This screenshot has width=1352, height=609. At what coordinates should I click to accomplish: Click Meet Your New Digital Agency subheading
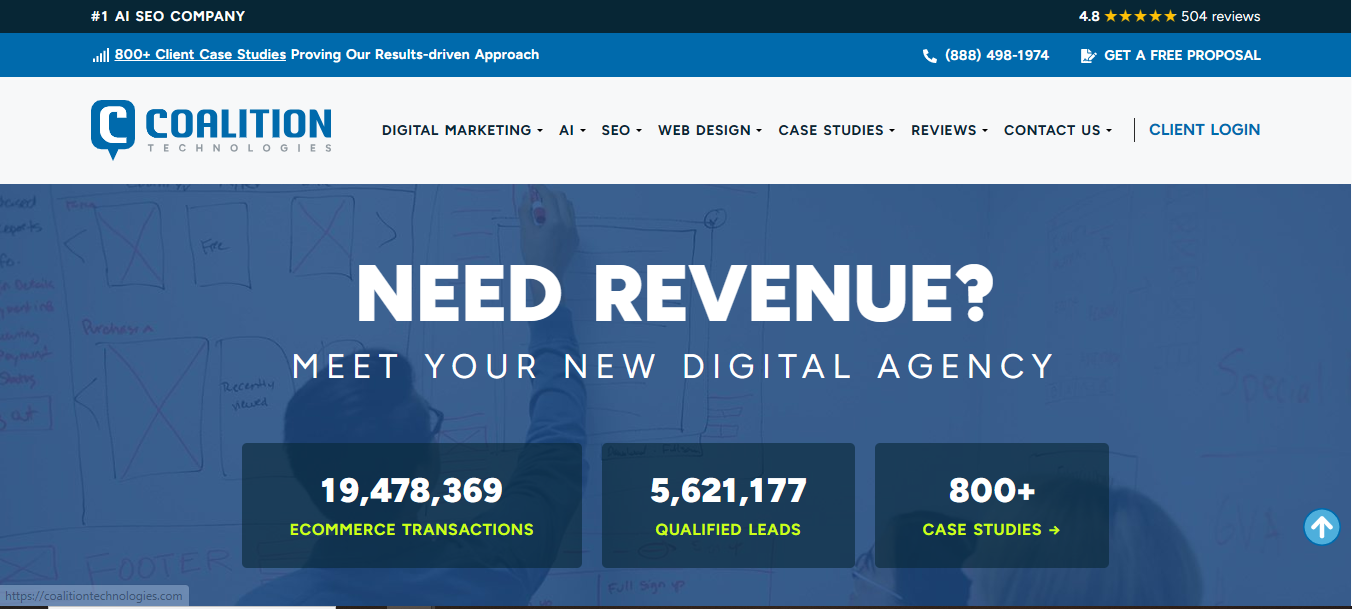(x=674, y=366)
